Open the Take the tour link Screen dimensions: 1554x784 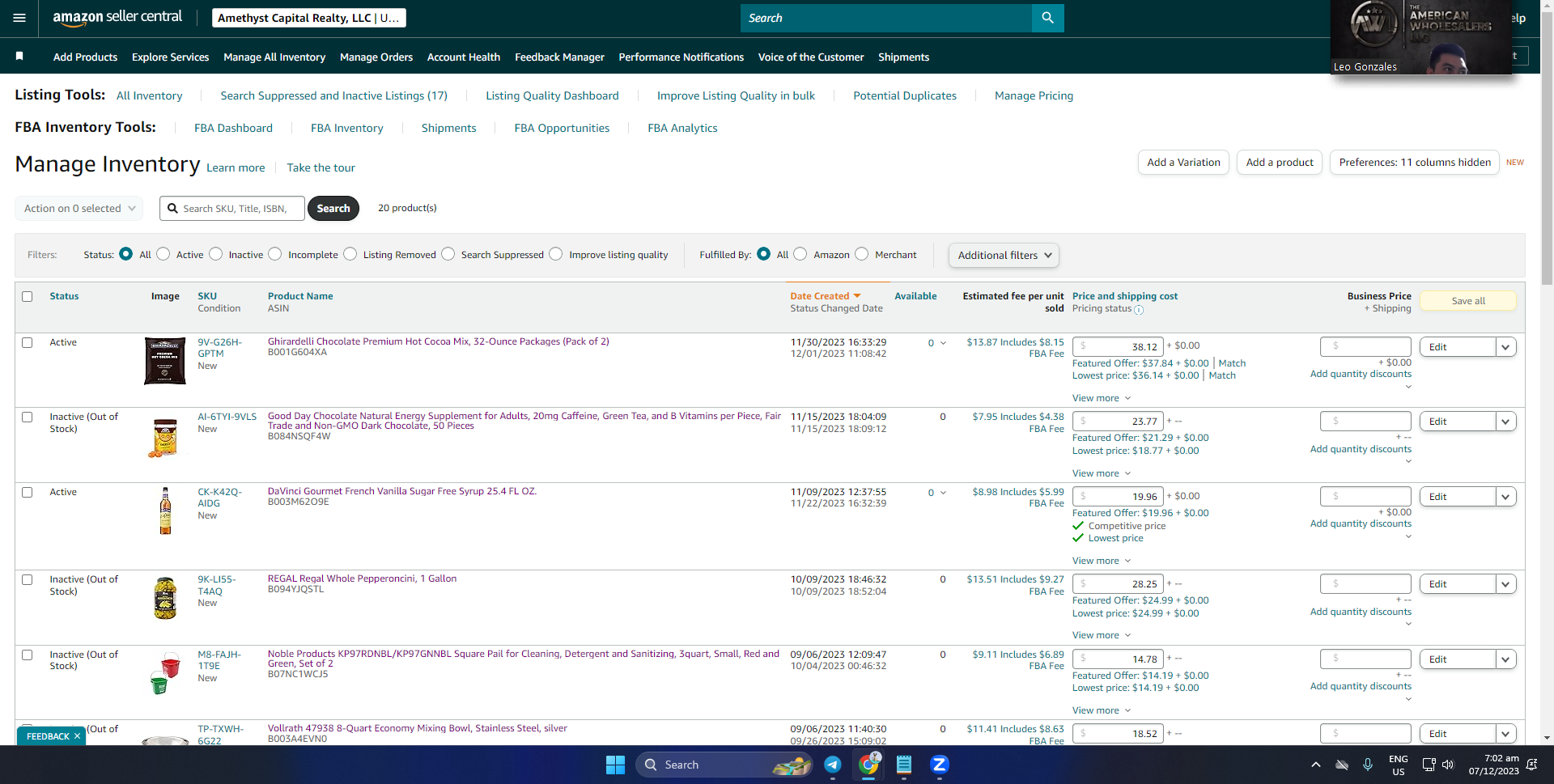321,167
